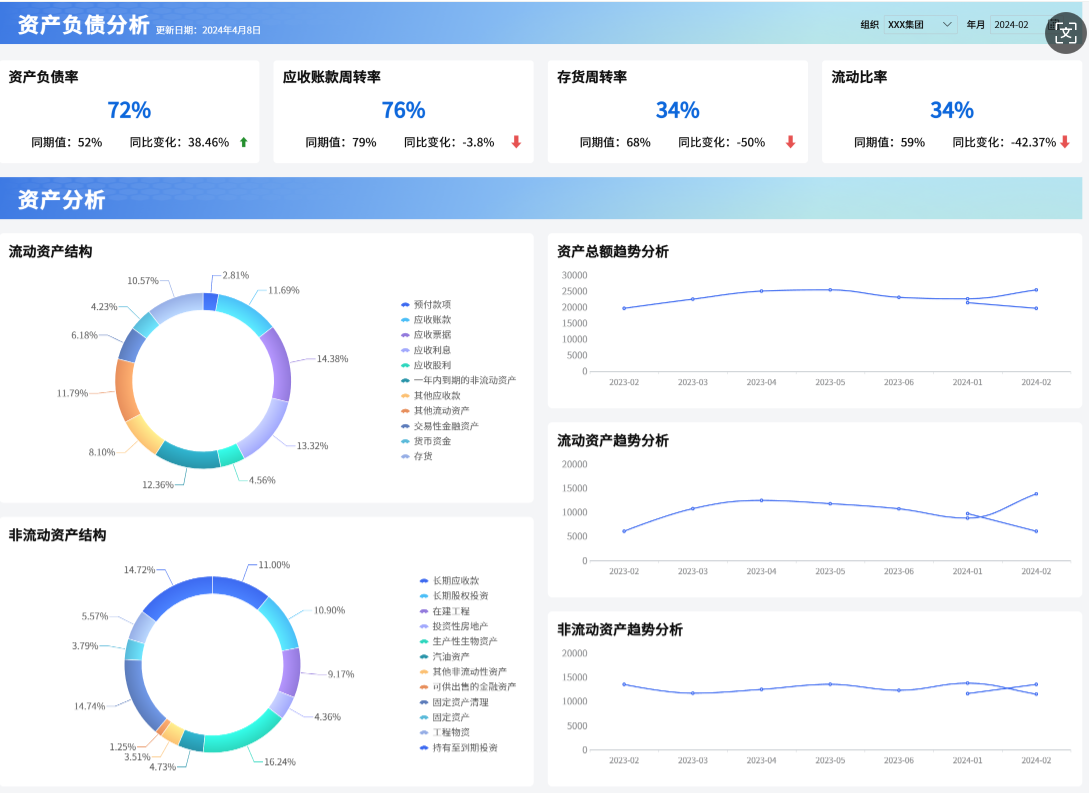1089x793 pixels.
Task: Toggle 生产性生物资产 legend item
Action: coord(458,641)
